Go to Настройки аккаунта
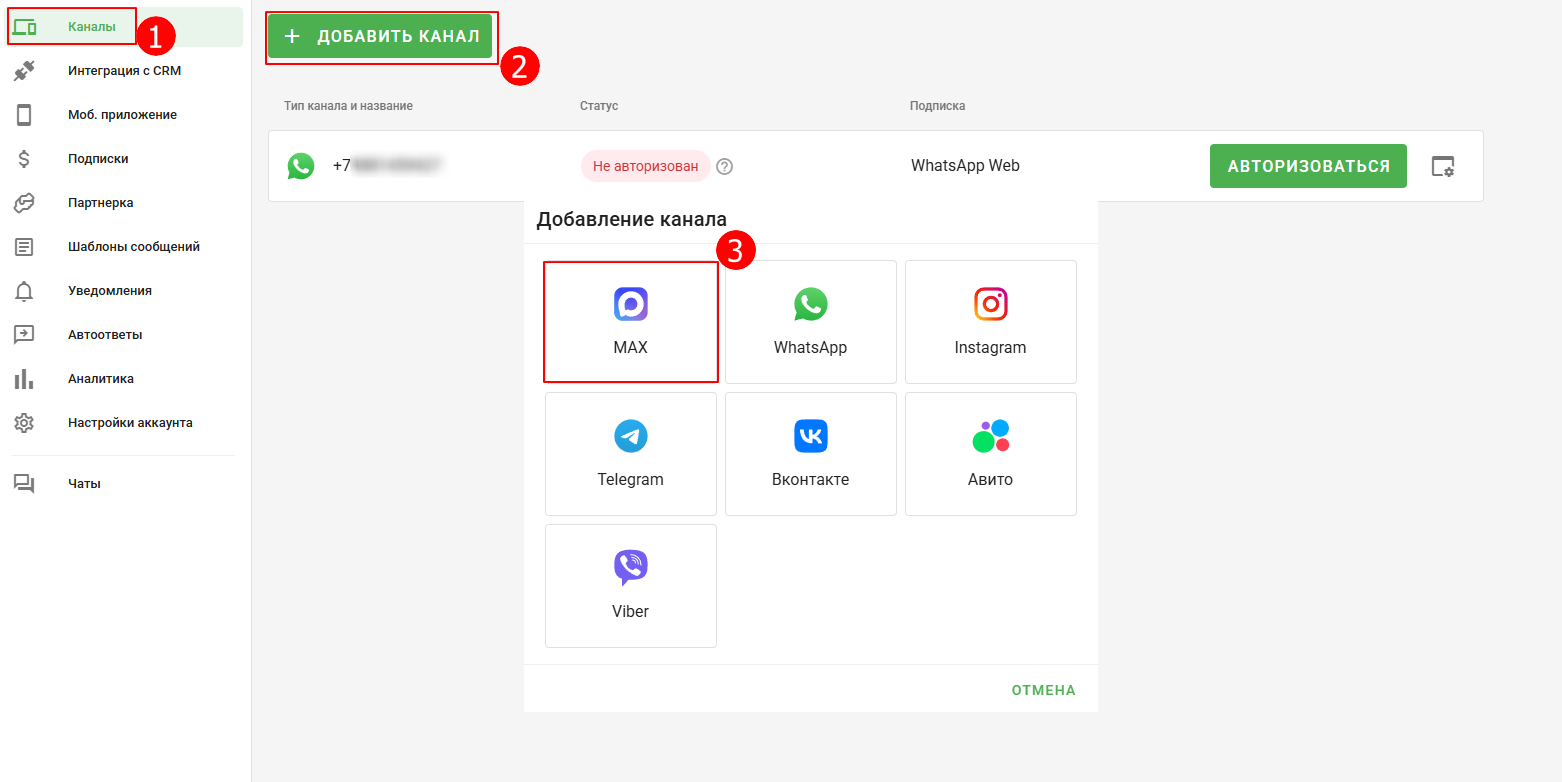This screenshot has height=782, width=1562. point(130,423)
